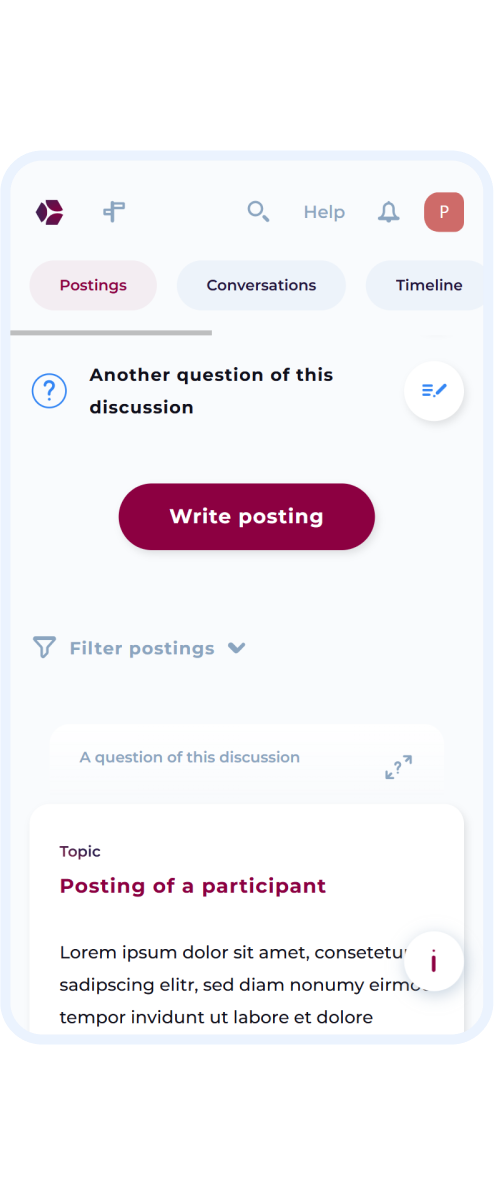Open the signpost navigation icon
This screenshot has width=494, height=1195.
point(114,212)
